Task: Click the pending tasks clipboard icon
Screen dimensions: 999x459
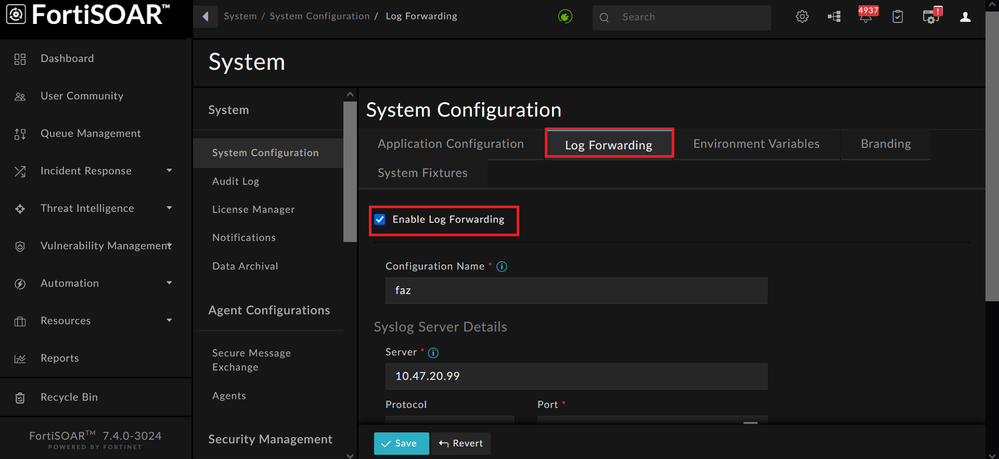Action: click(x=898, y=17)
